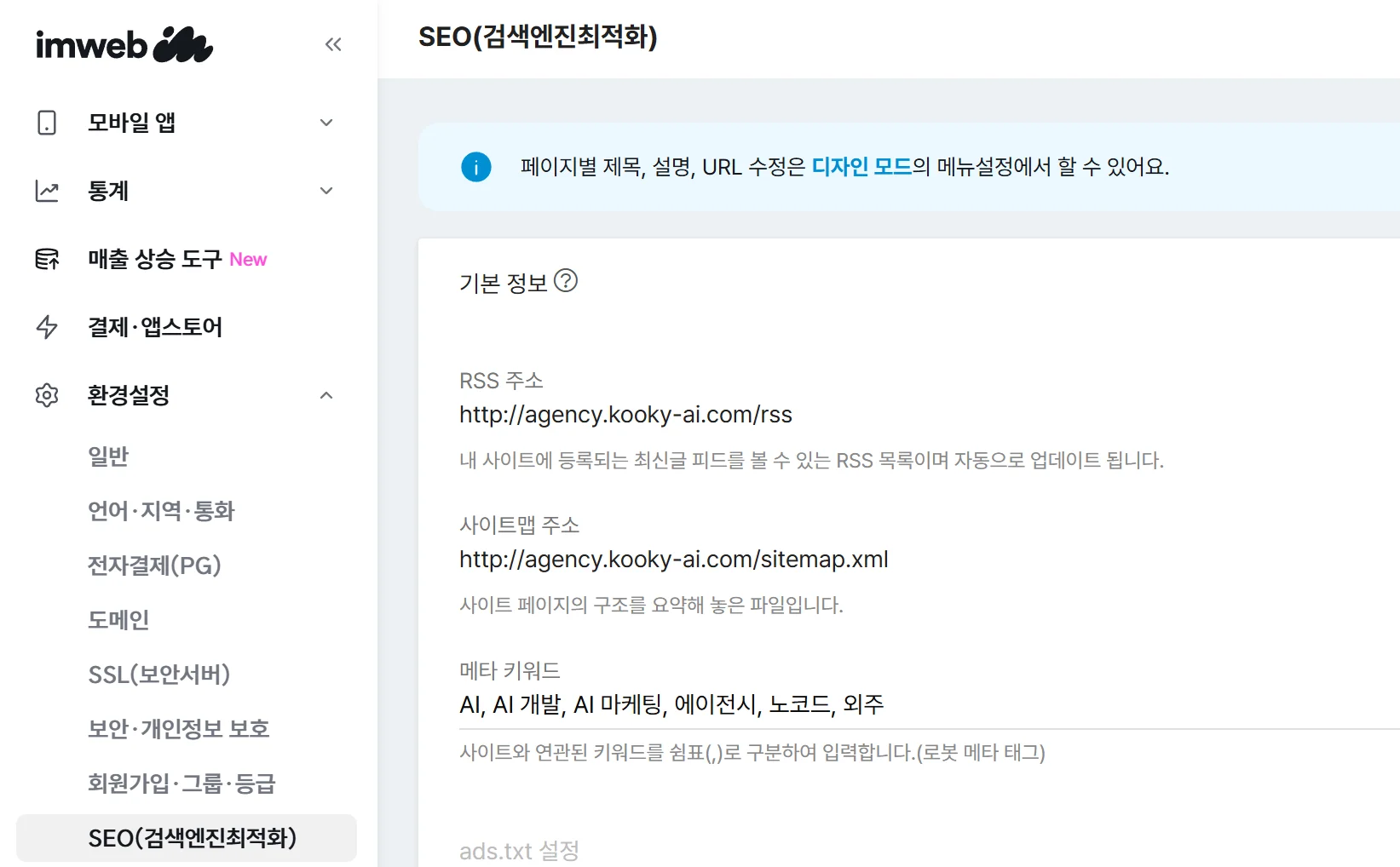Click the mobile app phone icon

[47, 123]
